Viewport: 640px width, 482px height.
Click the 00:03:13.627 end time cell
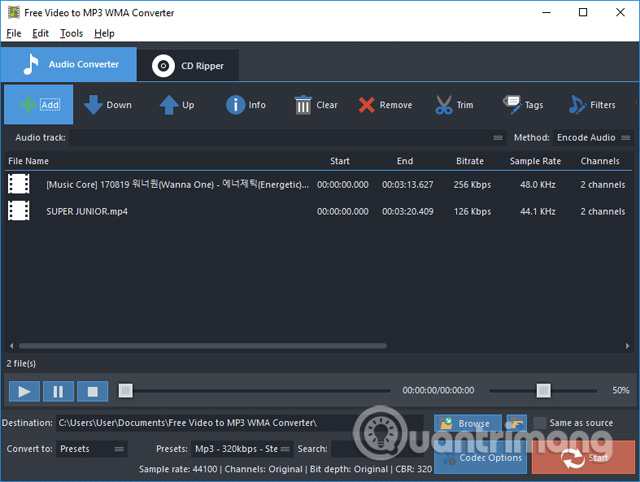(x=407, y=185)
